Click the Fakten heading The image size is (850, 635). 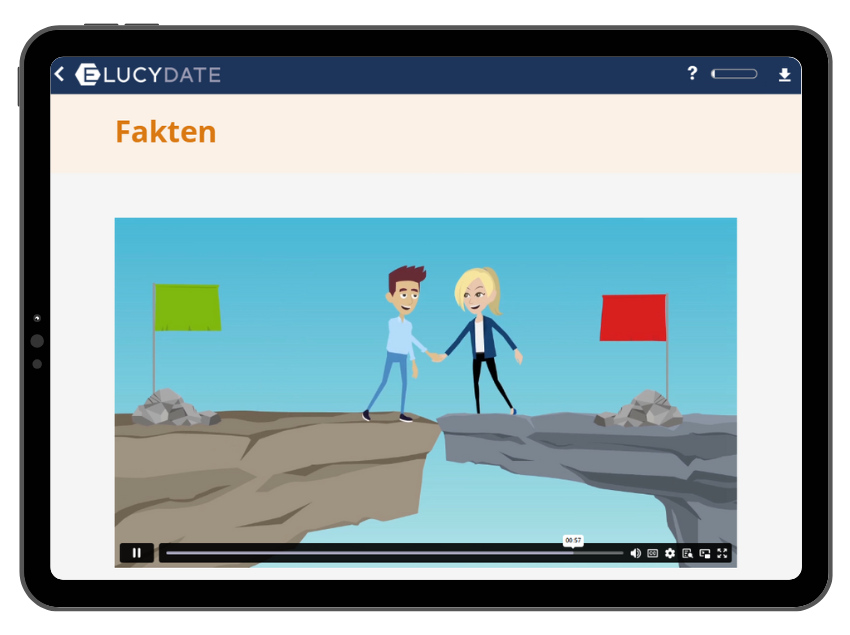(x=166, y=132)
